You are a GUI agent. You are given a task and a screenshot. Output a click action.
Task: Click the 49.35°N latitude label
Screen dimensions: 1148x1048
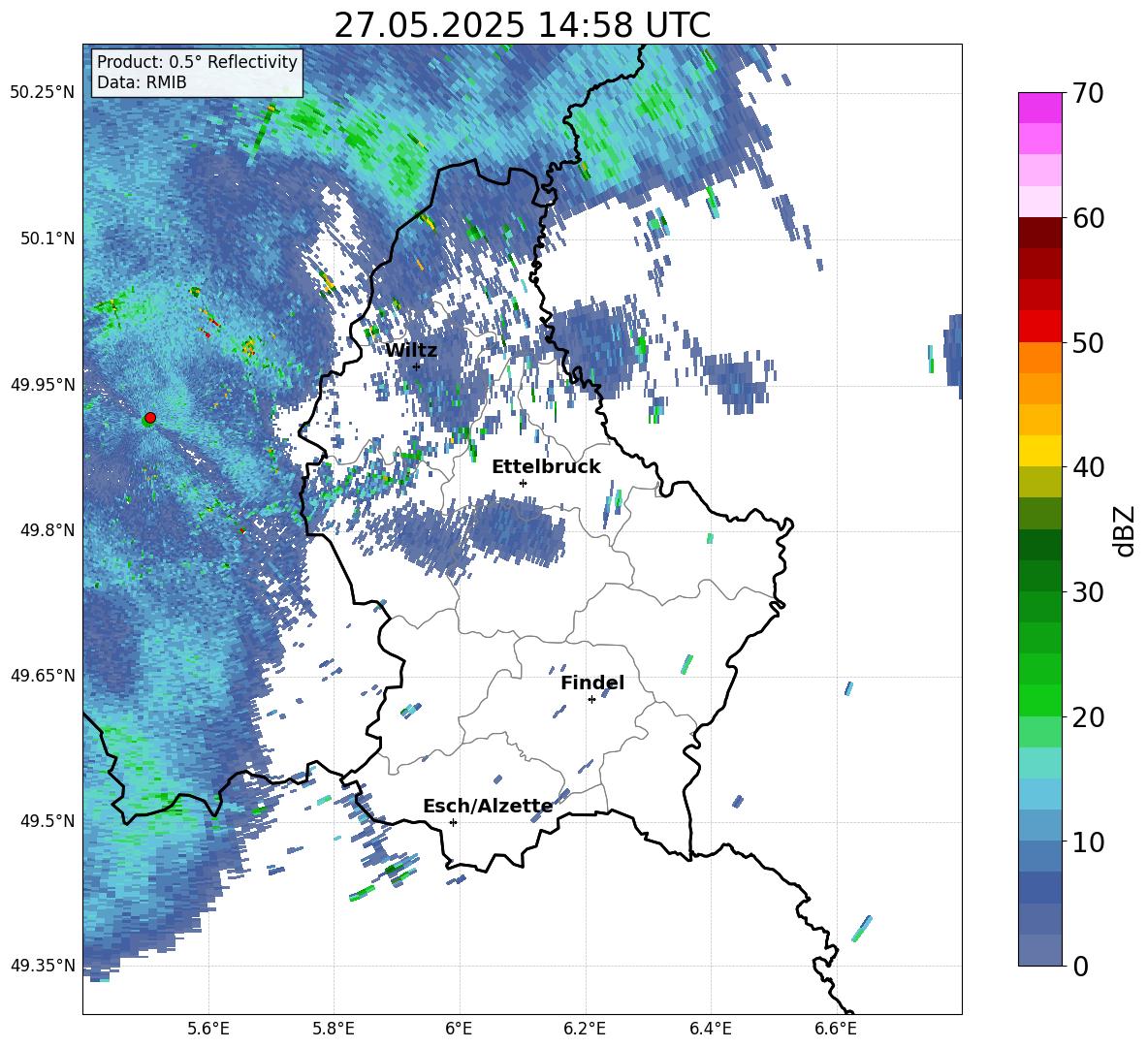click(43, 966)
